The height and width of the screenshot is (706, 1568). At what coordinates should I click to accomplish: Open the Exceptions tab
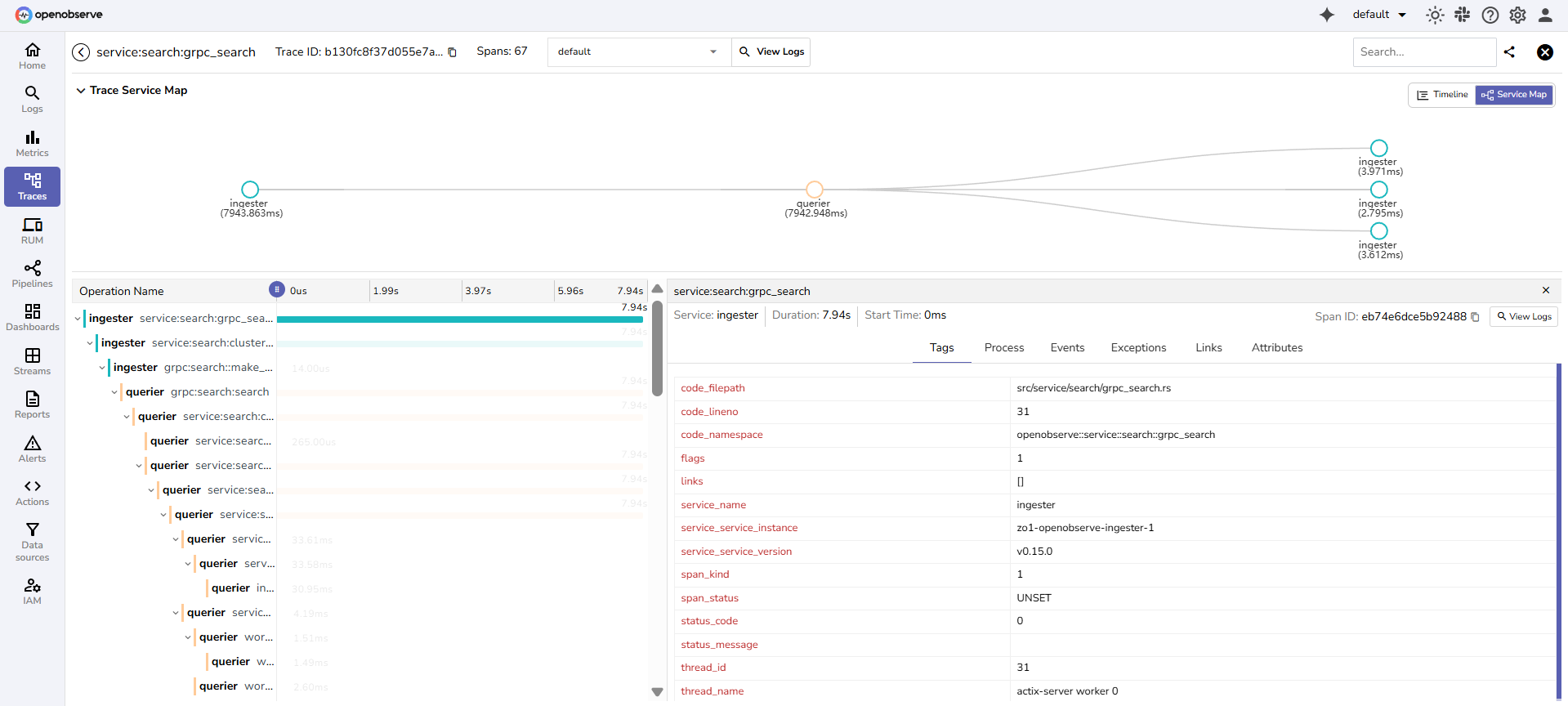point(1138,348)
